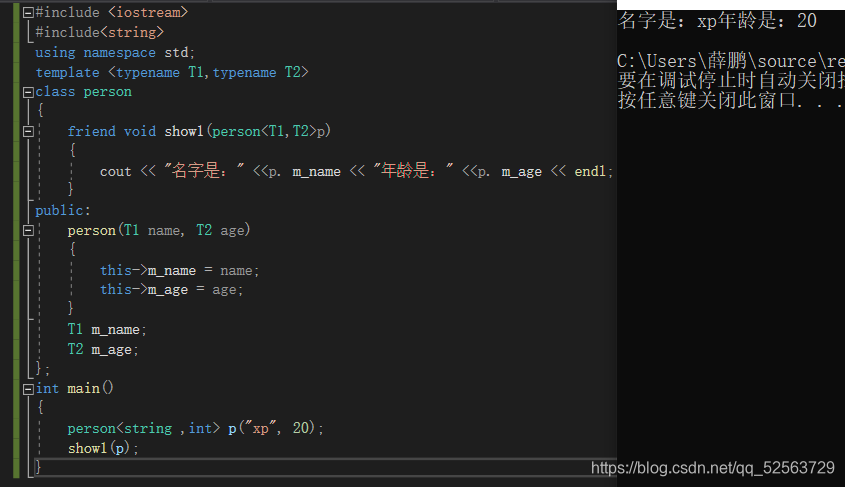The width and height of the screenshot is (845, 487).
Task: Click 'T2 m_age;' member declaration
Action: pos(103,350)
